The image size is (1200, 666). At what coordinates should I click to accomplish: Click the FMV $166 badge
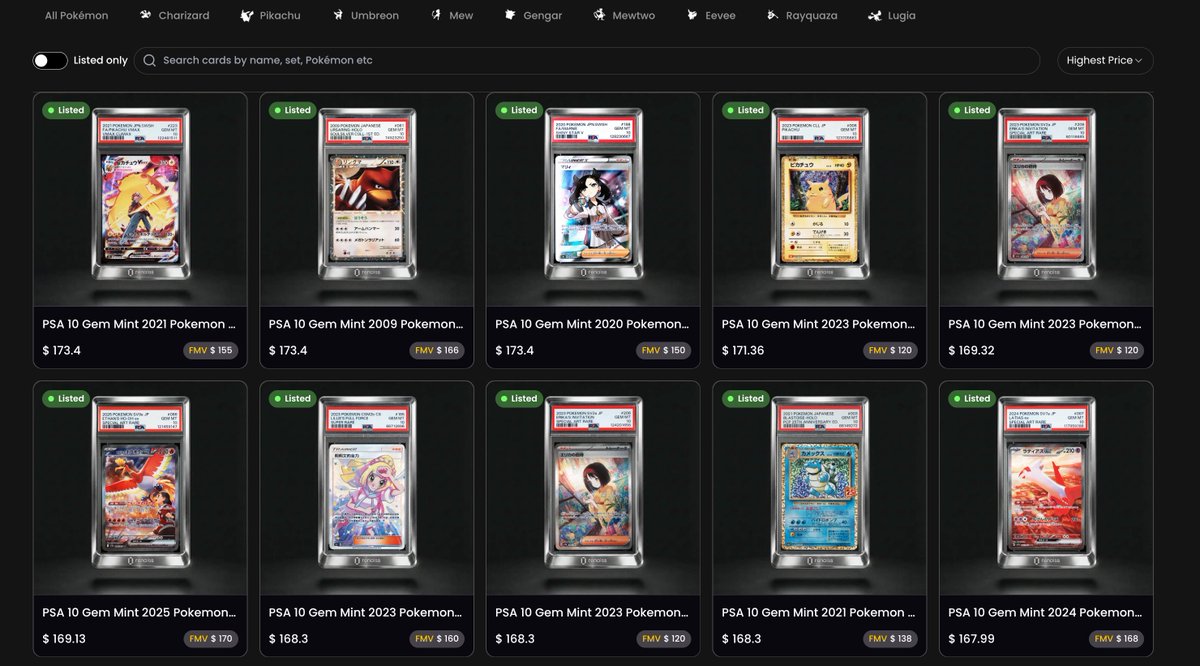437,350
